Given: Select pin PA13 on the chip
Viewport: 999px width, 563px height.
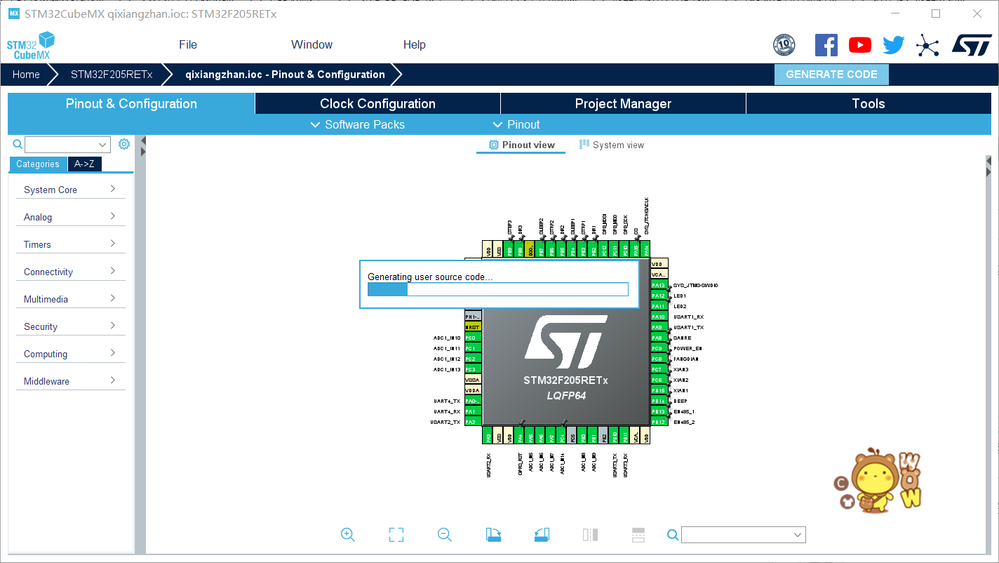Looking at the screenshot, I should [658, 285].
